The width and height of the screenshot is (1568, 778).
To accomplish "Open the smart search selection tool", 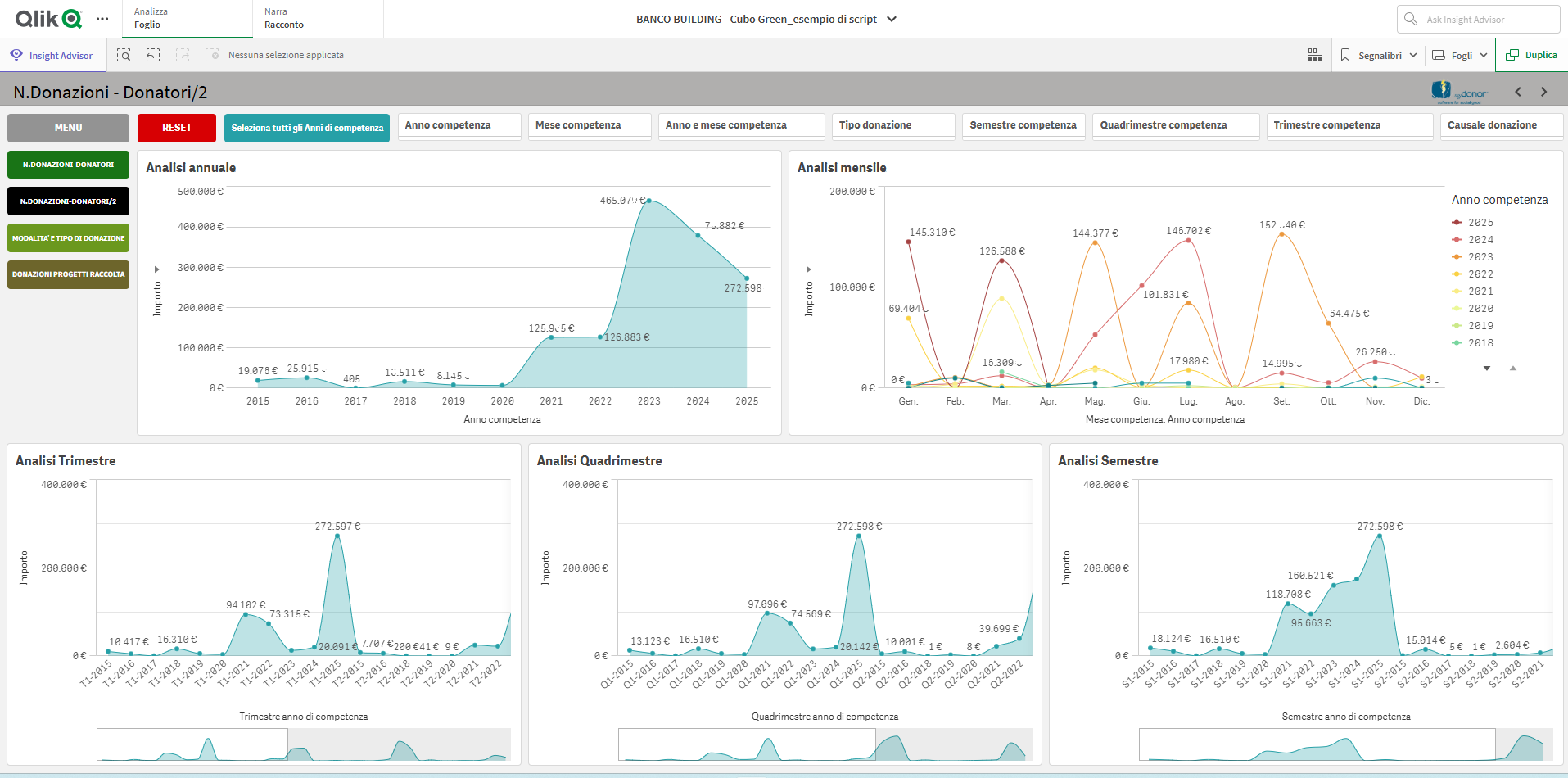I will [124, 55].
